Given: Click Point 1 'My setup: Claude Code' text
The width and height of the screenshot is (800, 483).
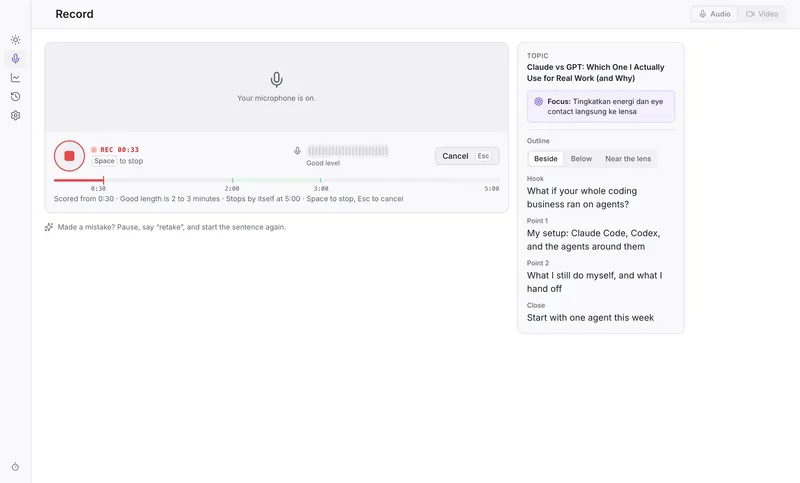Looking at the screenshot, I should click(x=593, y=240).
